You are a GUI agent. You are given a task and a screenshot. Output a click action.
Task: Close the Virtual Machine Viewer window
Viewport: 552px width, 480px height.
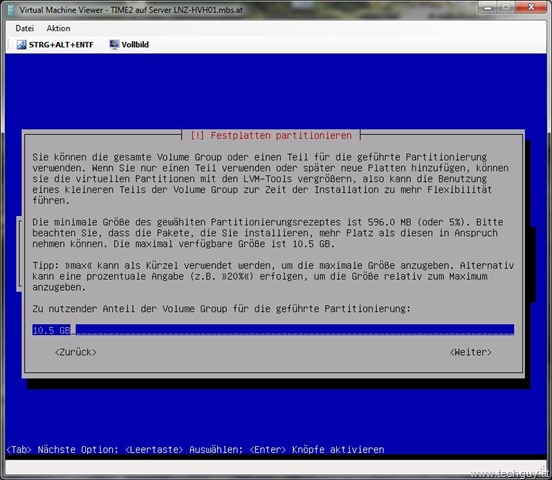531,7
